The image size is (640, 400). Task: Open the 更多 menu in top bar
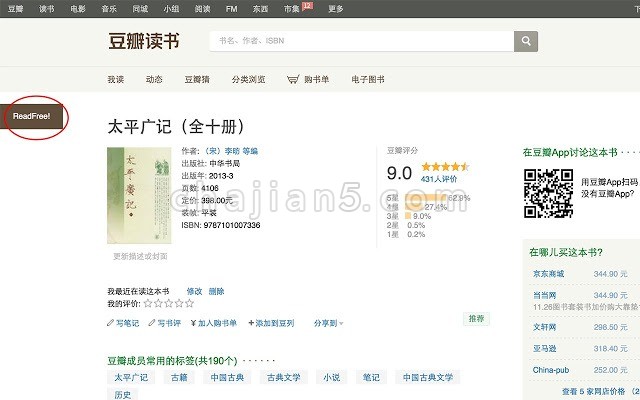point(336,9)
